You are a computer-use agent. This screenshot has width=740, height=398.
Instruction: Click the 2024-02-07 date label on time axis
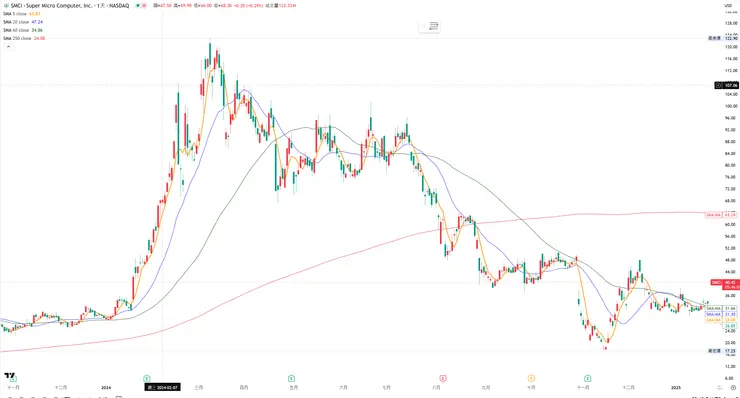[x=162, y=387]
